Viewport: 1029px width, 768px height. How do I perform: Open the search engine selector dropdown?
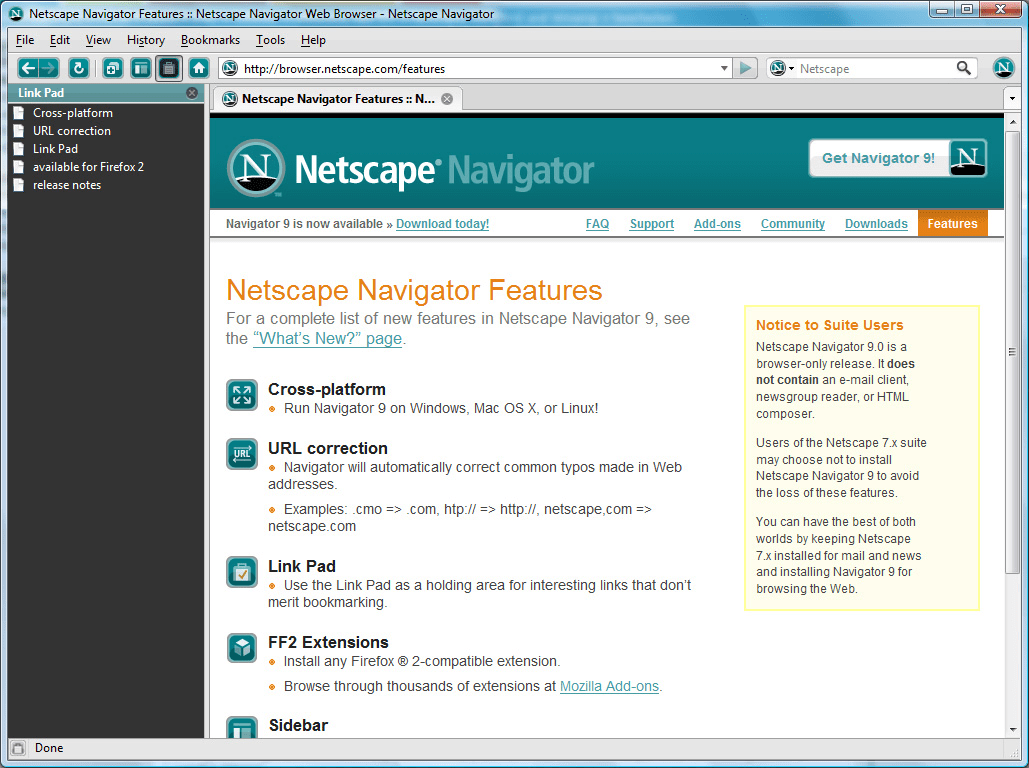[x=782, y=68]
